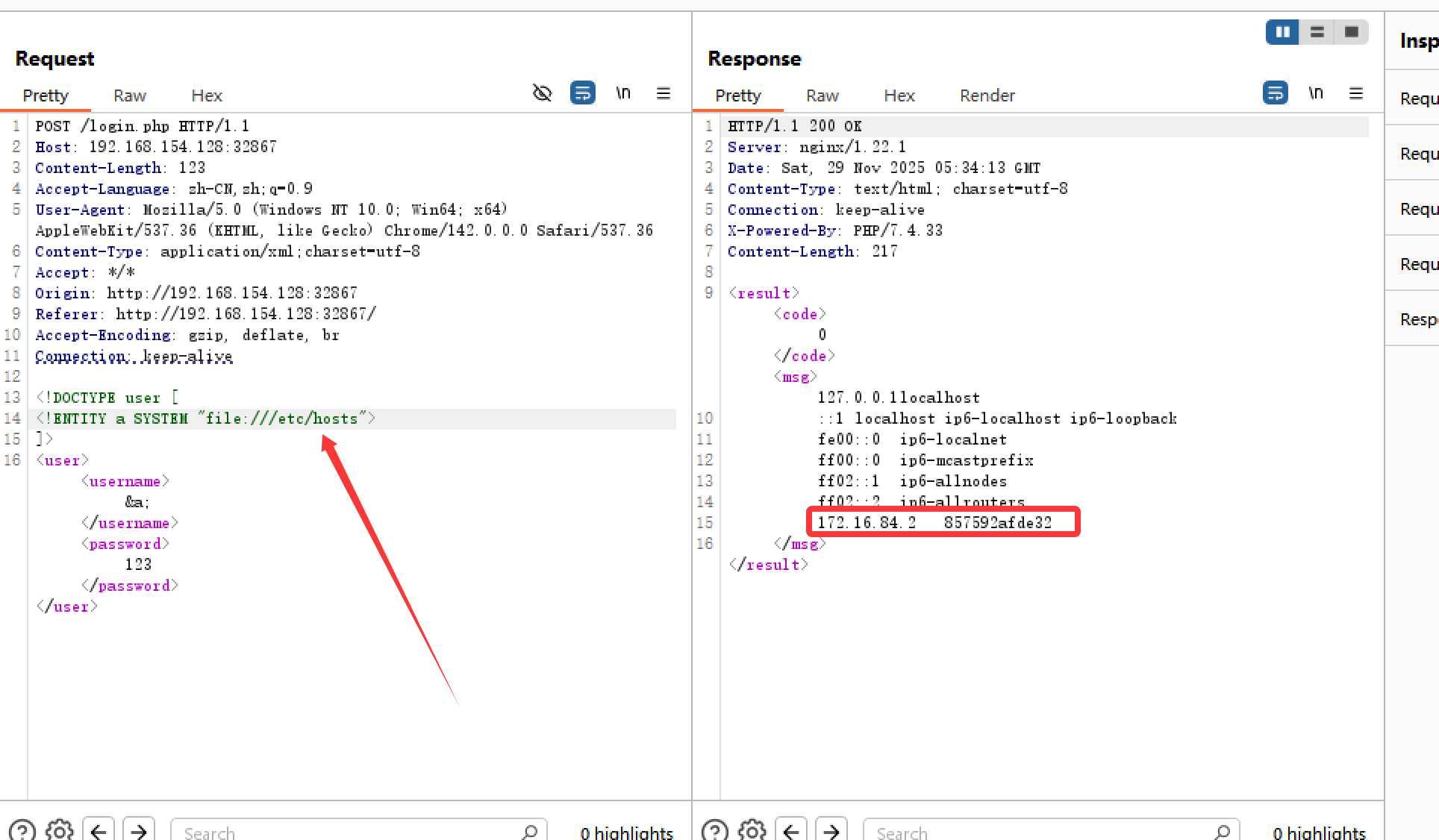Go to next match in Response search
This screenshot has height=840, width=1439.
(831, 830)
